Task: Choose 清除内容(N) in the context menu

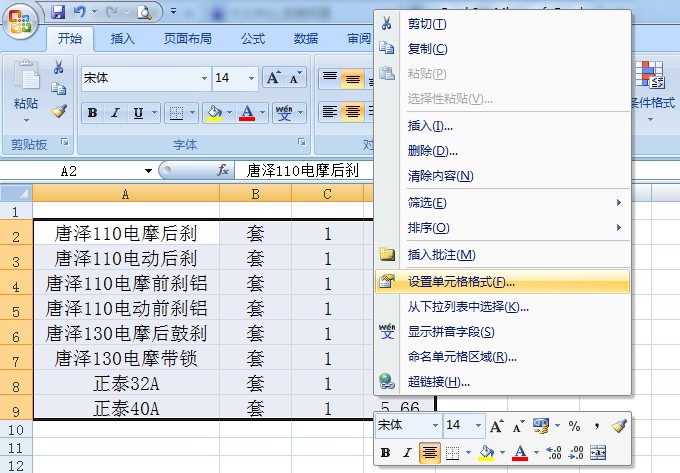Action: (503, 176)
